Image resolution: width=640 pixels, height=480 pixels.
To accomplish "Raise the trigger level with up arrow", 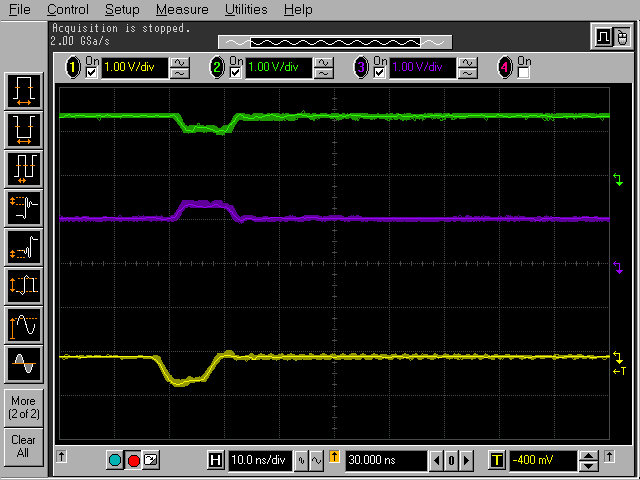I will point(589,456).
